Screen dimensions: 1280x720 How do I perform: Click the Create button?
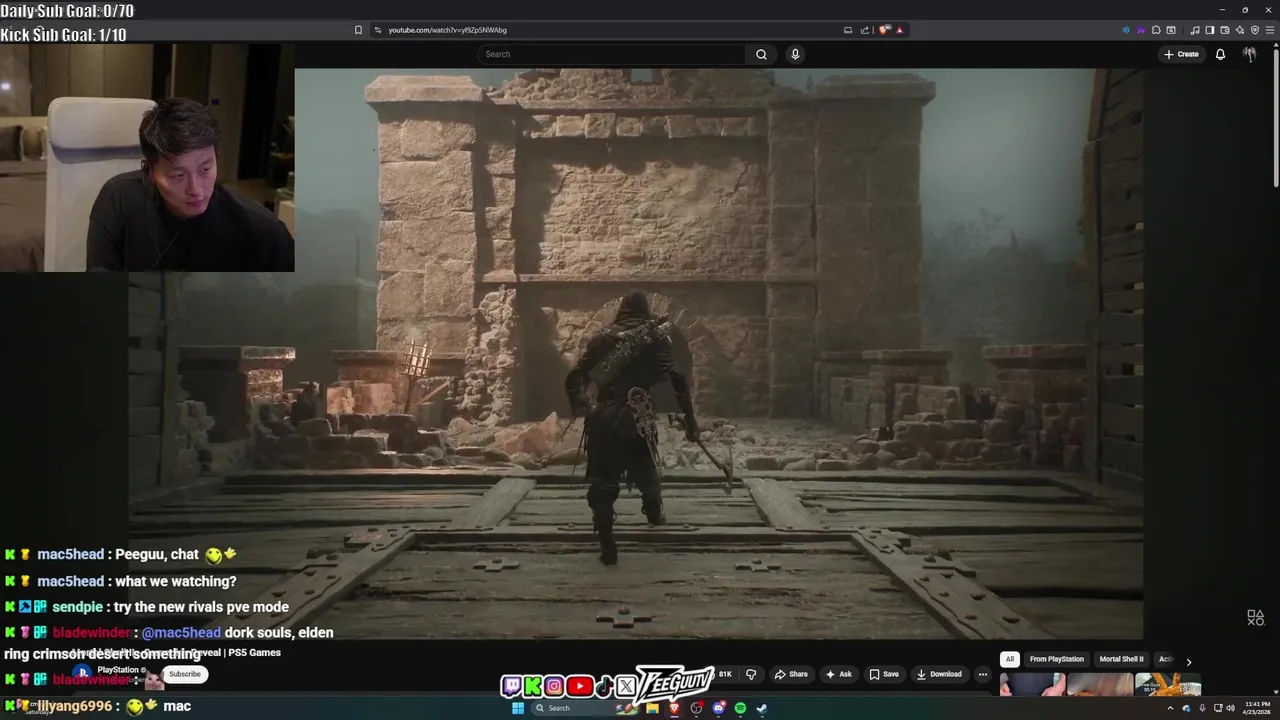pos(1181,54)
